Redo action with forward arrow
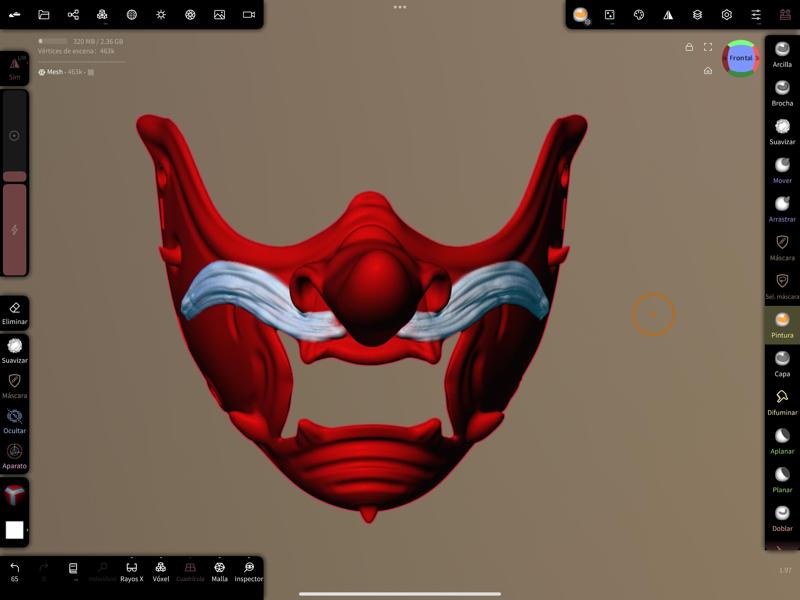 pos(44,572)
